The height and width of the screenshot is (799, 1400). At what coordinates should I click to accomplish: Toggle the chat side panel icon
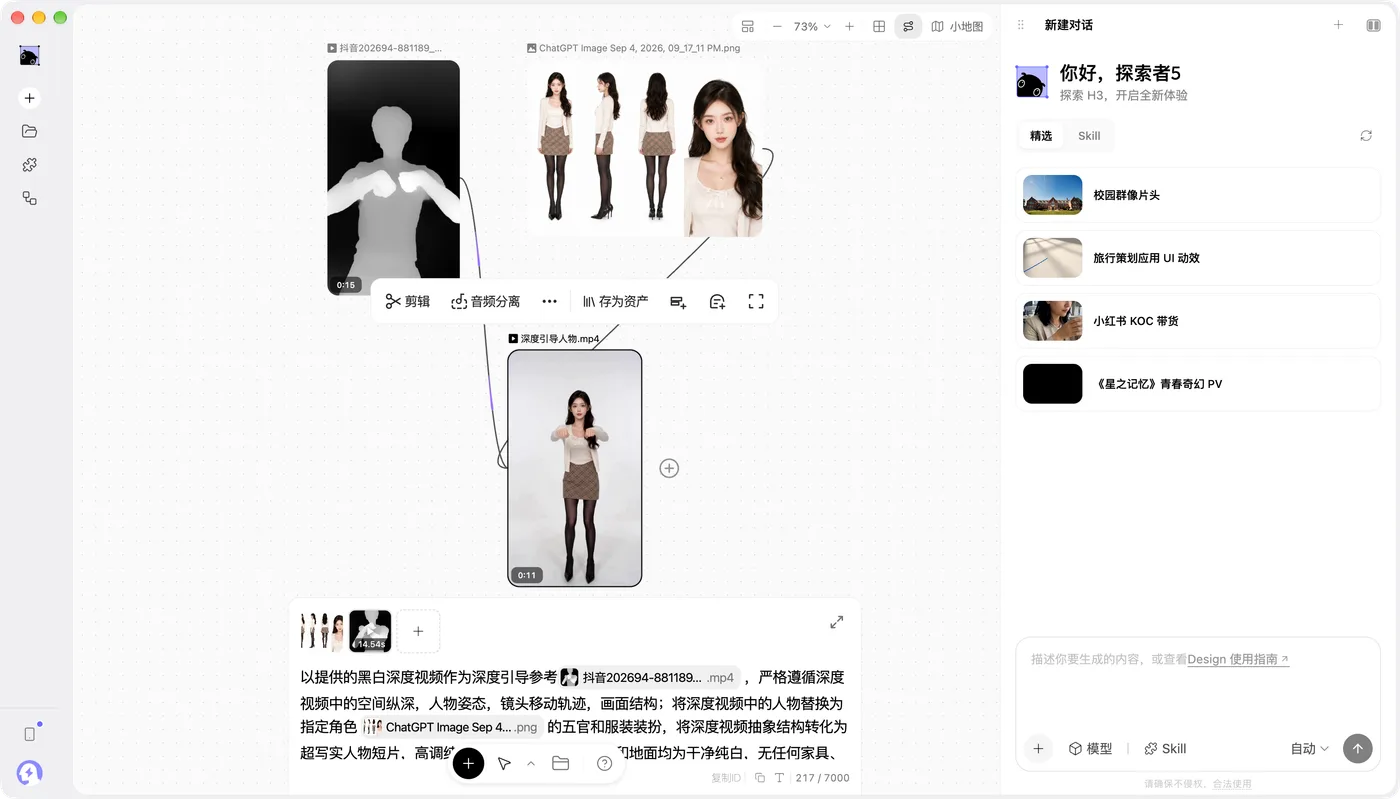click(x=1373, y=25)
